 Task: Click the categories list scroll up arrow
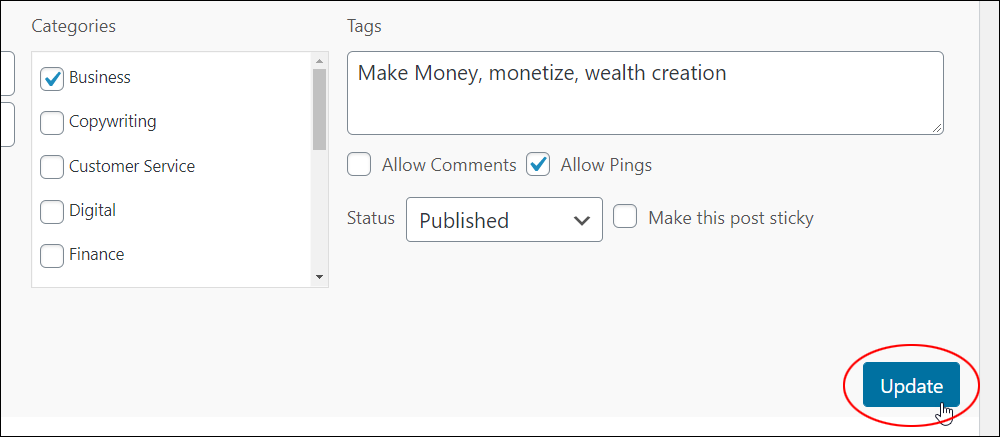point(320,61)
